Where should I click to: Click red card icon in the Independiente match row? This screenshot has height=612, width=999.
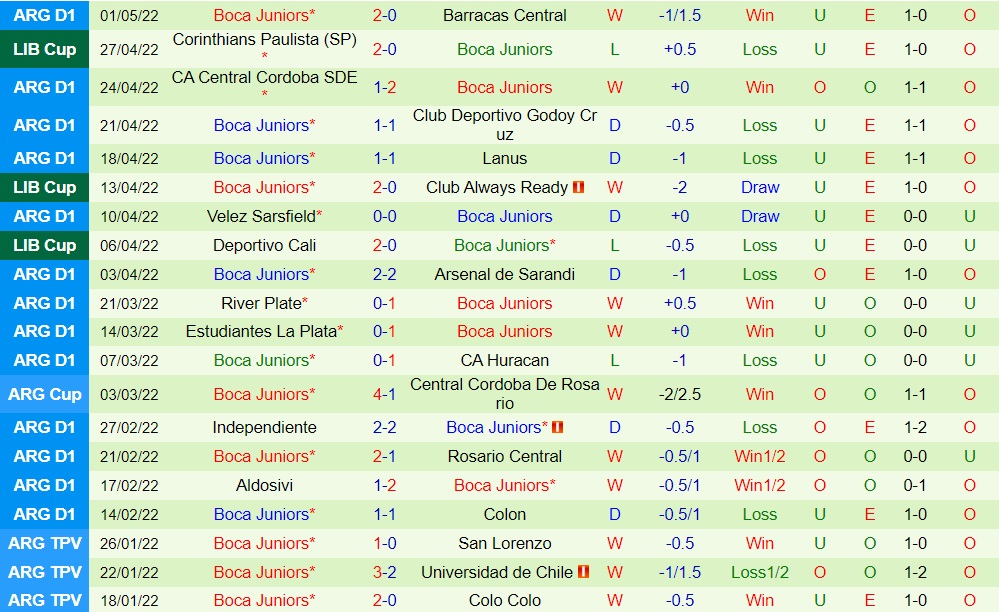[557, 427]
